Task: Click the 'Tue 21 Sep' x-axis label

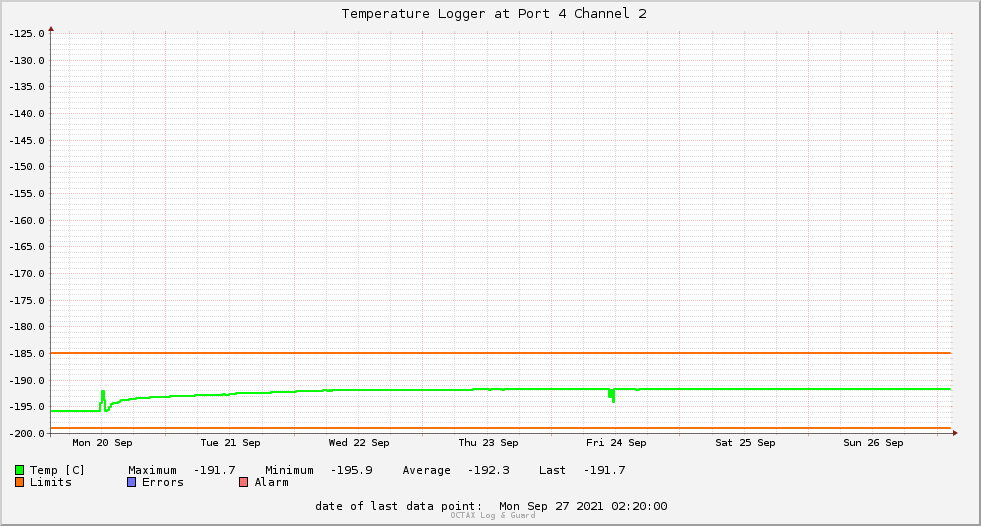Action: pyautogui.click(x=230, y=443)
